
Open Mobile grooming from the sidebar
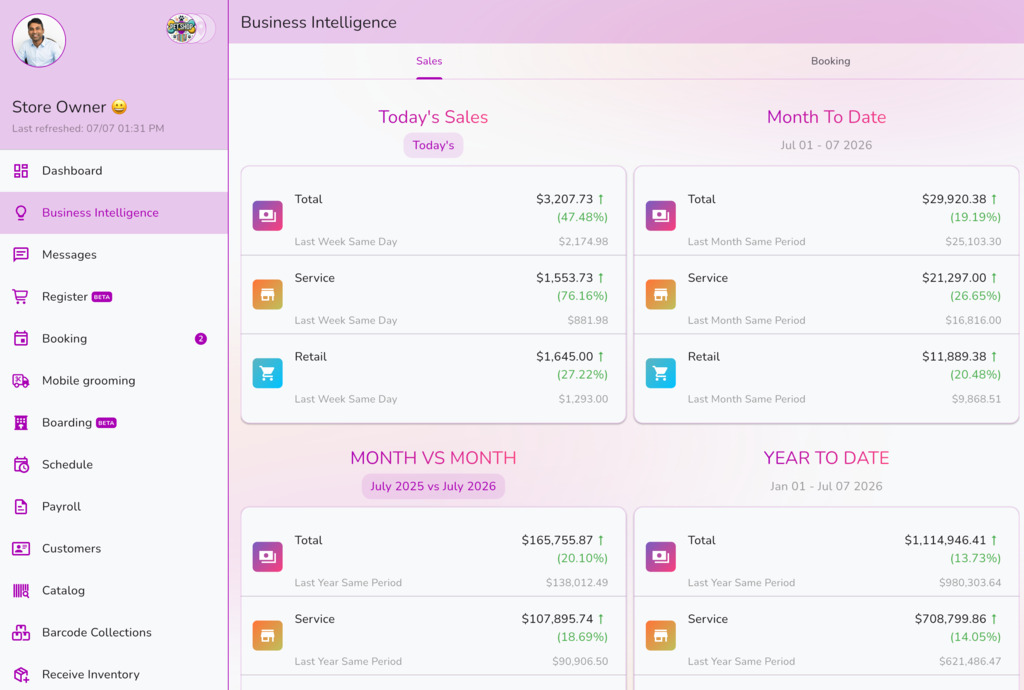[x=114, y=381]
